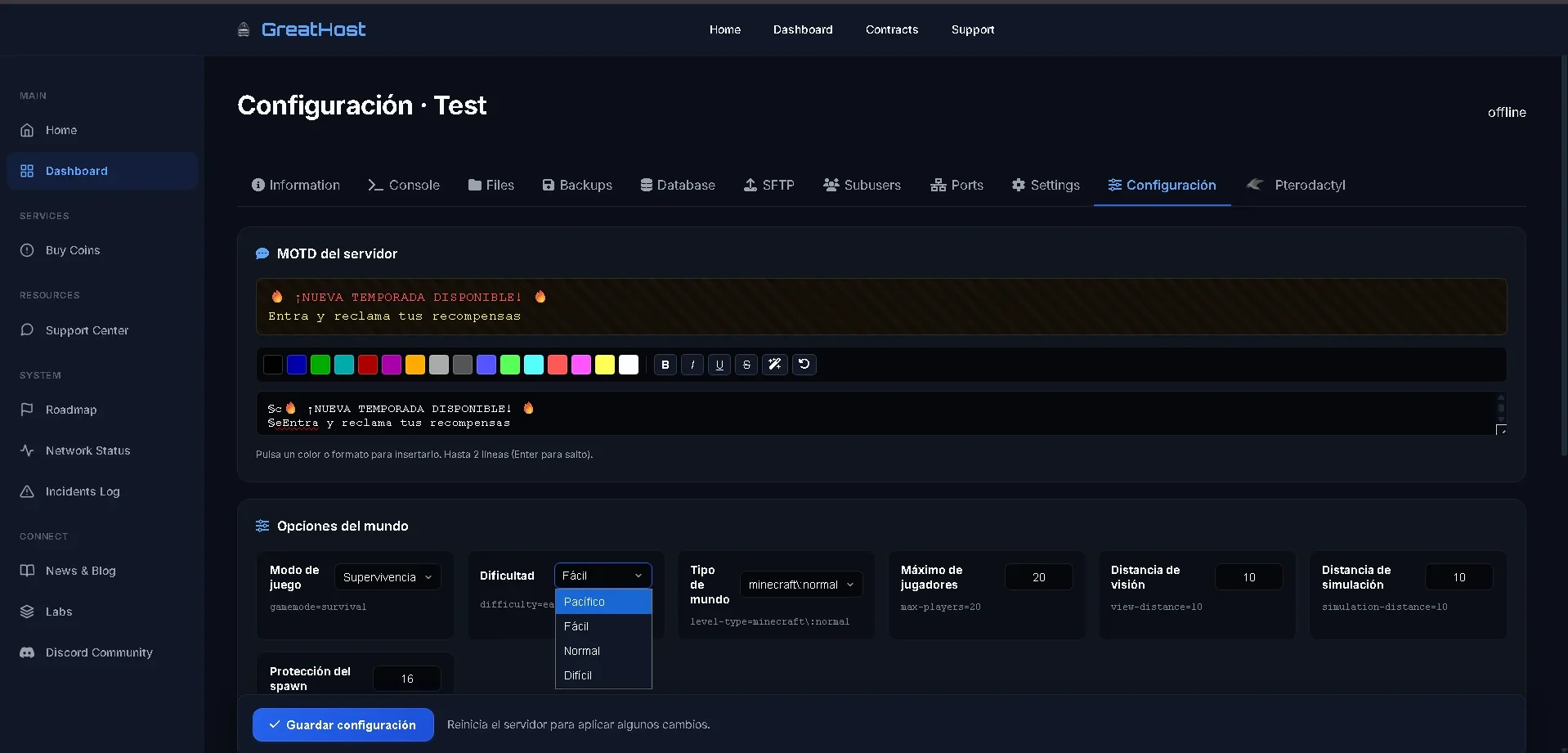Open the Subusers tab

[862, 185]
